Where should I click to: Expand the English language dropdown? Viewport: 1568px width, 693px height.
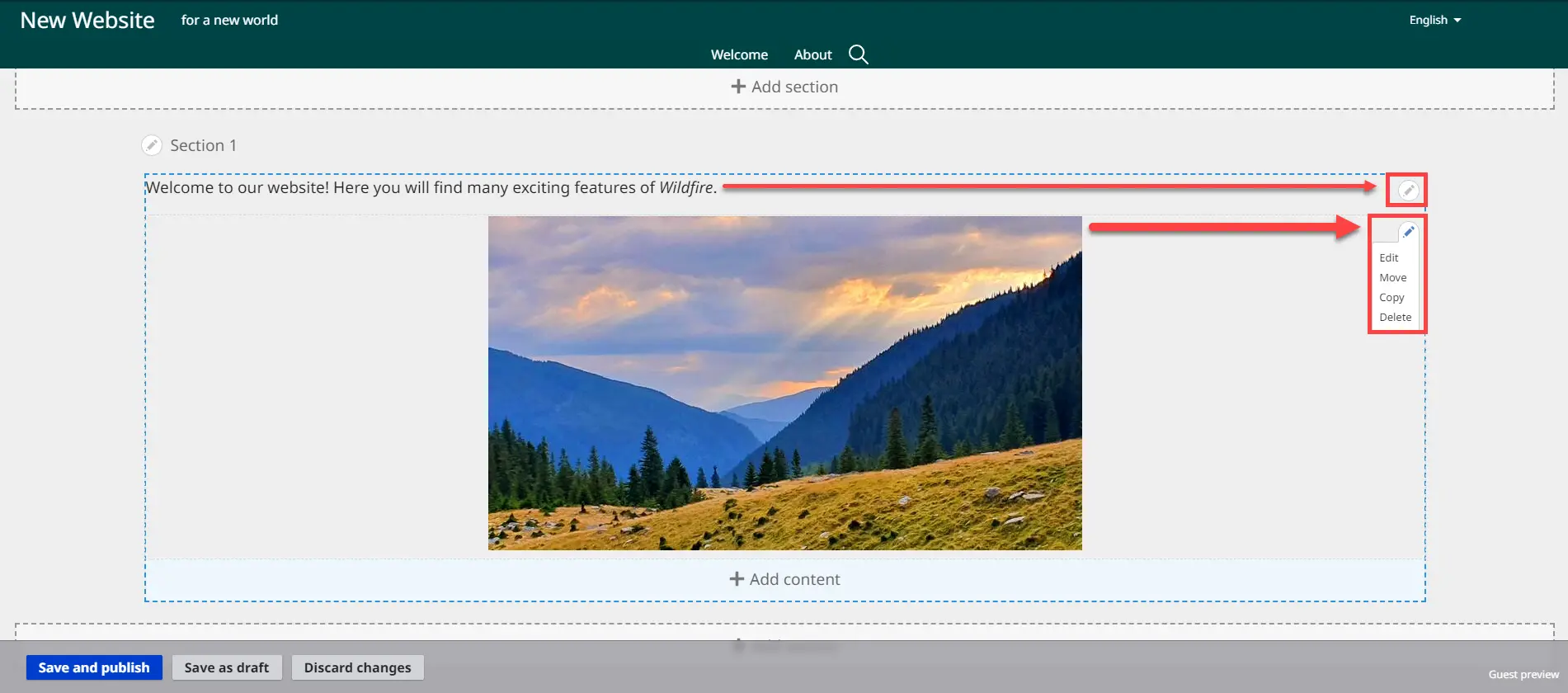point(1434,20)
